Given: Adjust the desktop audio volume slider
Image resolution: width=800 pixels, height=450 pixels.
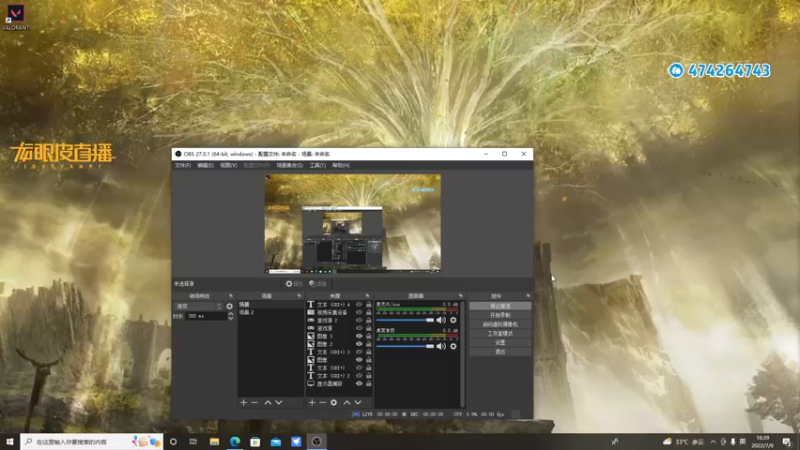Looking at the screenshot, I should tap(405, 346).
